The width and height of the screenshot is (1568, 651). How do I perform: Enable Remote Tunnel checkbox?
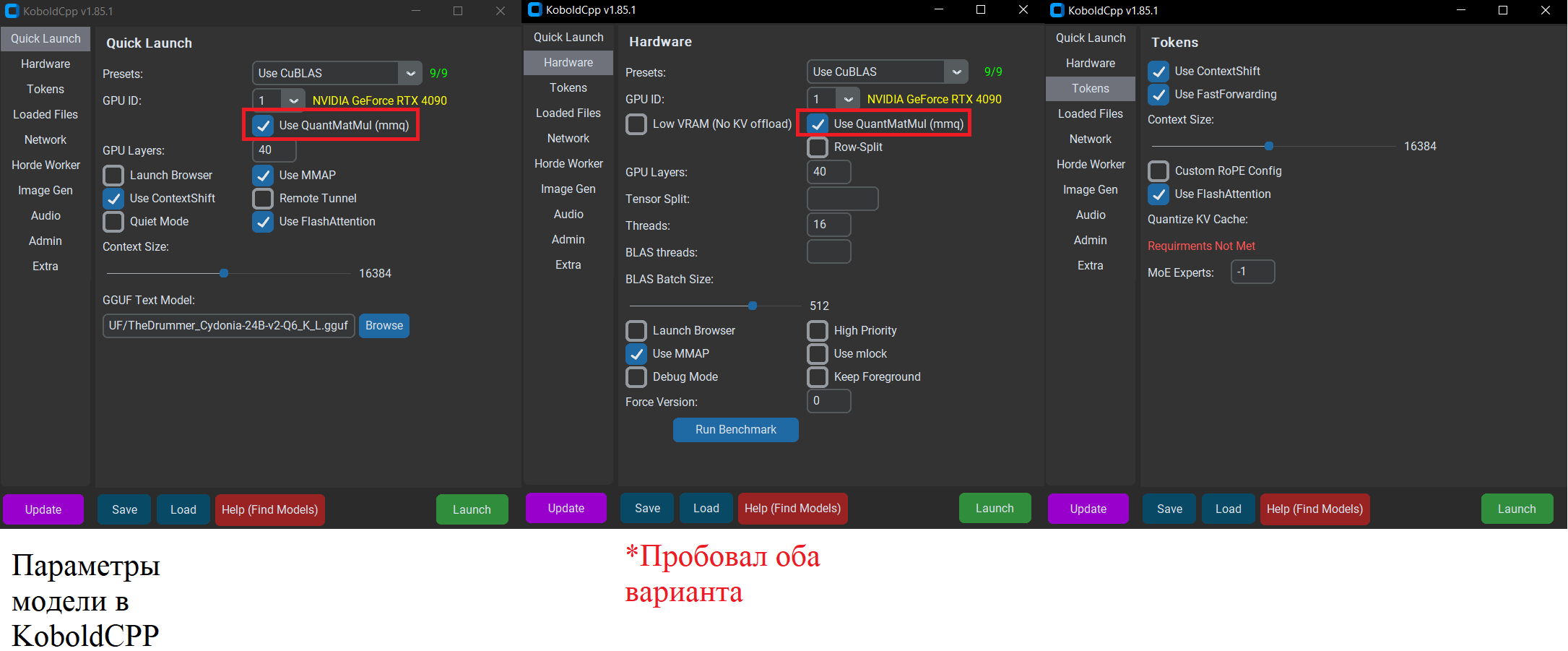click(x=263, y=199)
